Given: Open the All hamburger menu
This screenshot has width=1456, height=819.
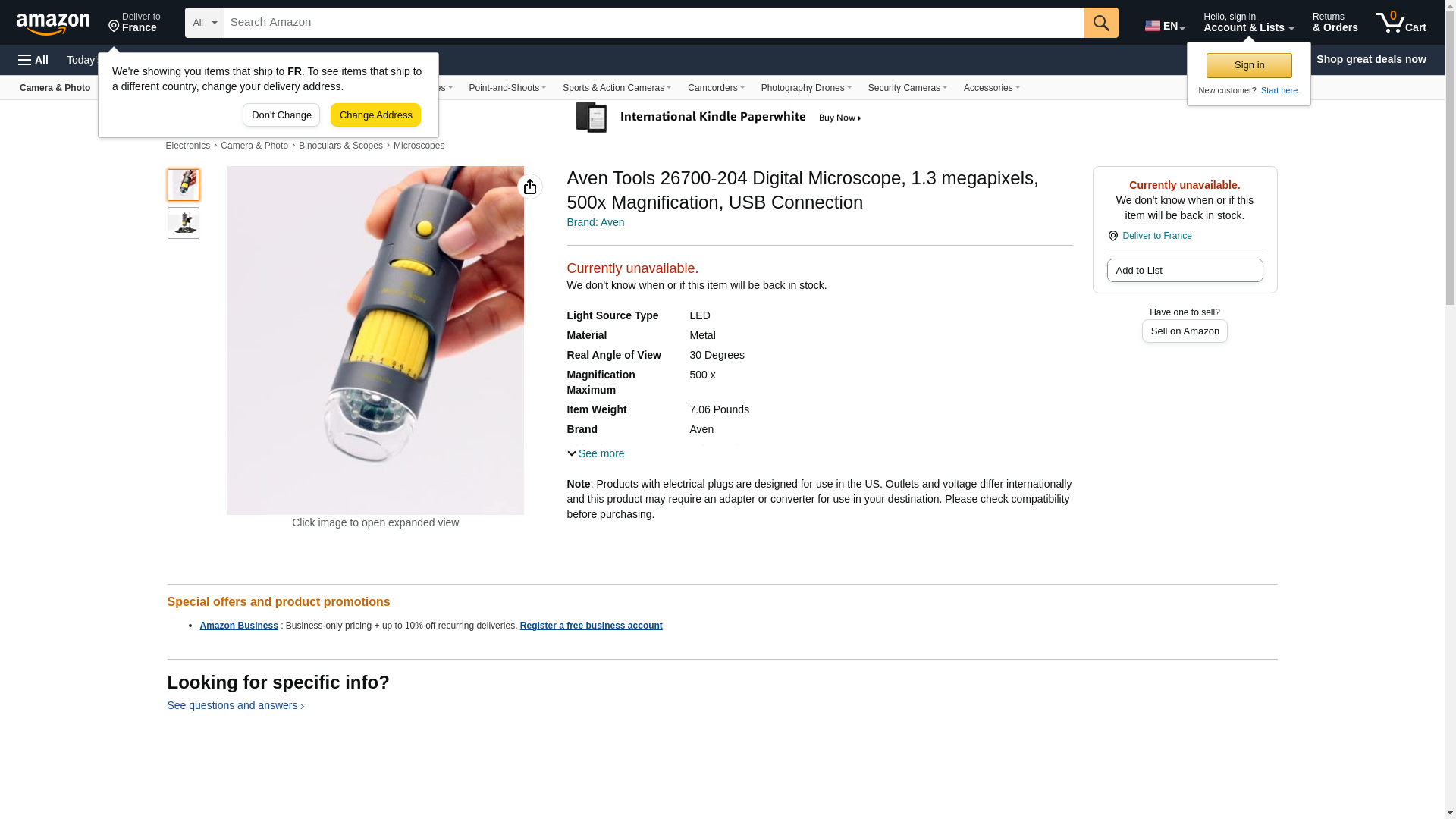Looking at the screenshot, I should coord(33,60).
